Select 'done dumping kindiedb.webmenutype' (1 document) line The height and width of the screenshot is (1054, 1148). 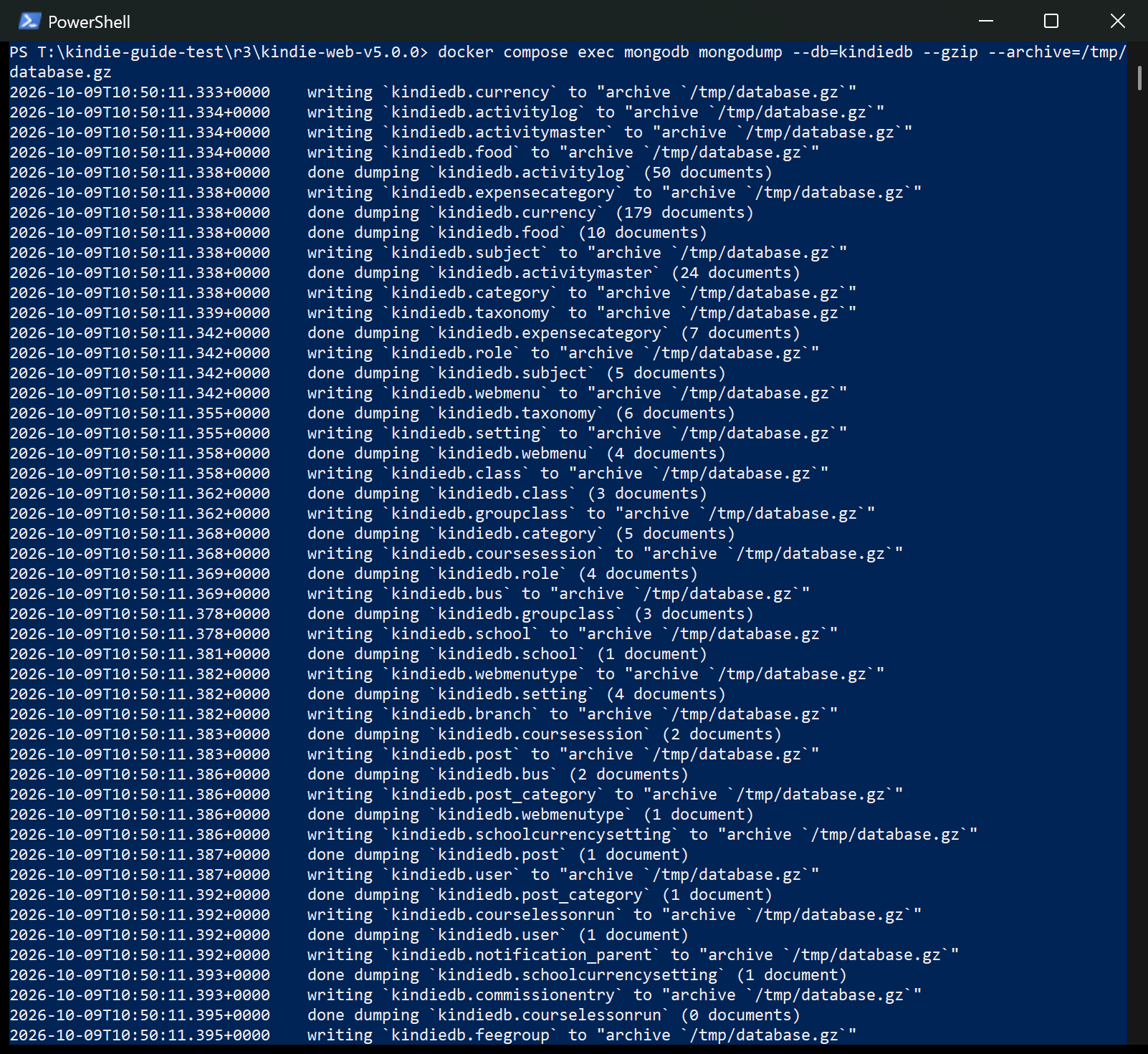pyautogui.click(x=382, y=815)
